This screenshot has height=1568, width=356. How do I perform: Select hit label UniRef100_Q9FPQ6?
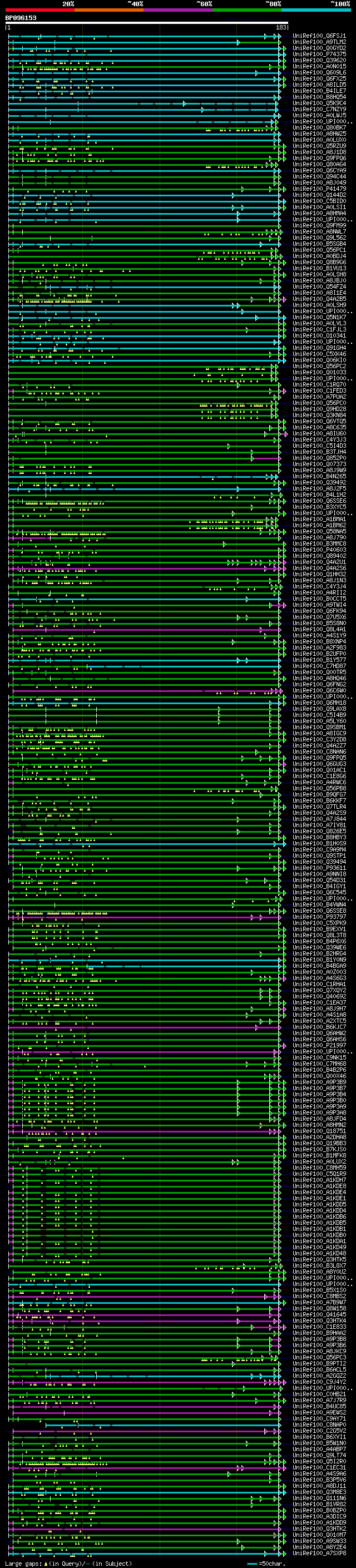319,159
